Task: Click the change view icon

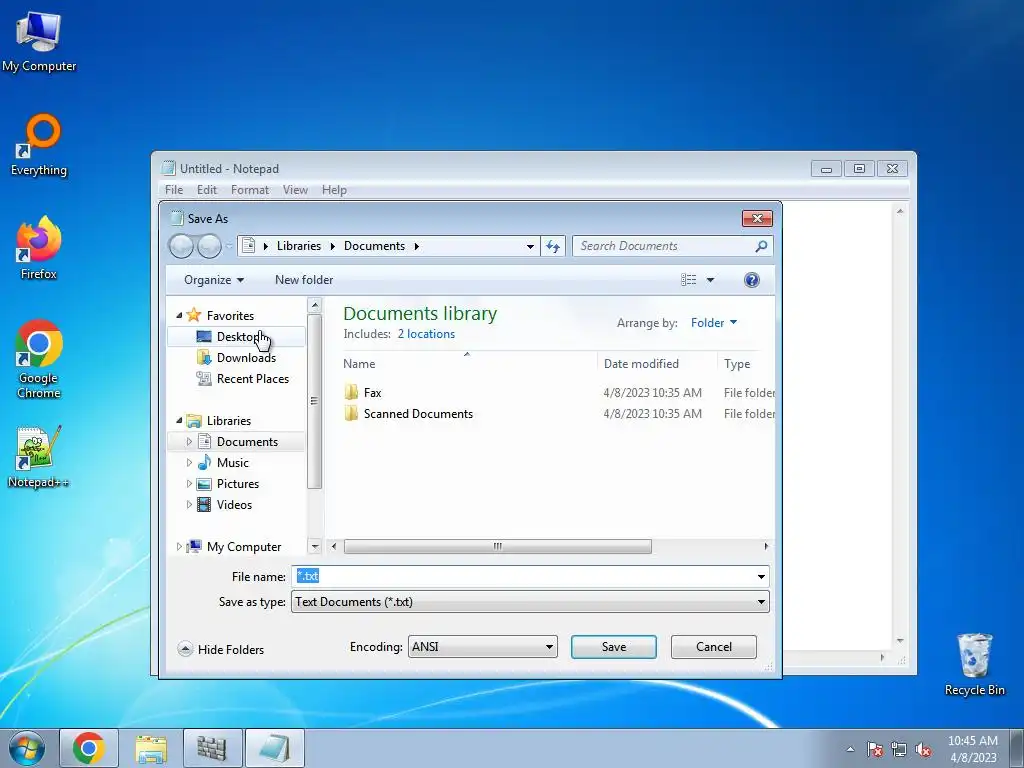Action: click(688, 280)
